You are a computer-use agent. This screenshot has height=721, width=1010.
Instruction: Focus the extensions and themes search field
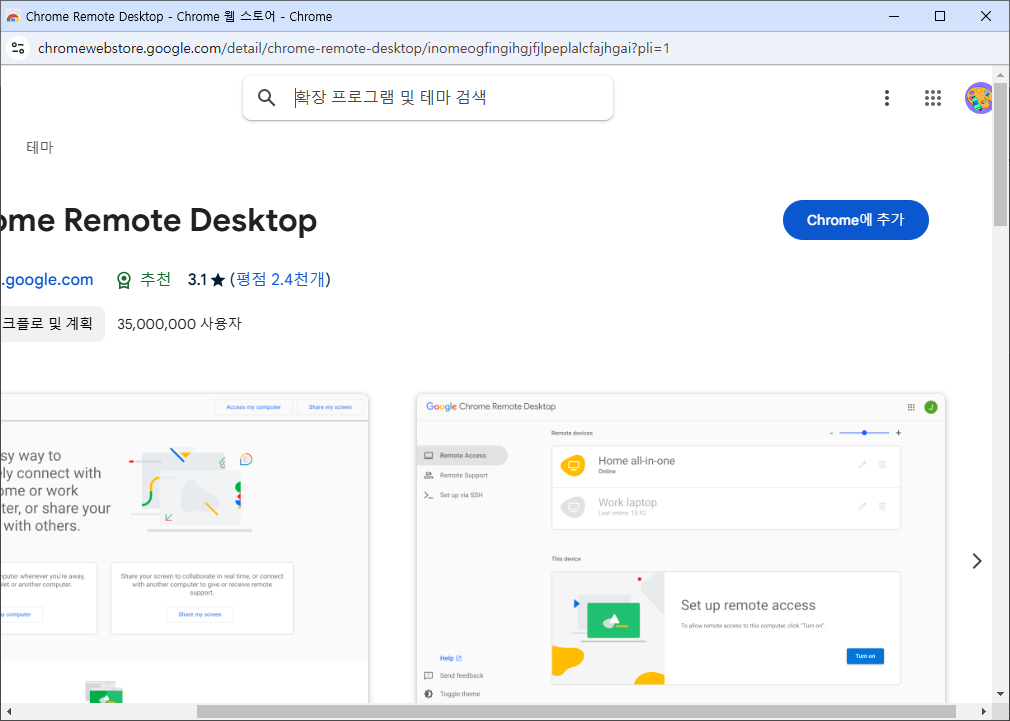point(428,98)
